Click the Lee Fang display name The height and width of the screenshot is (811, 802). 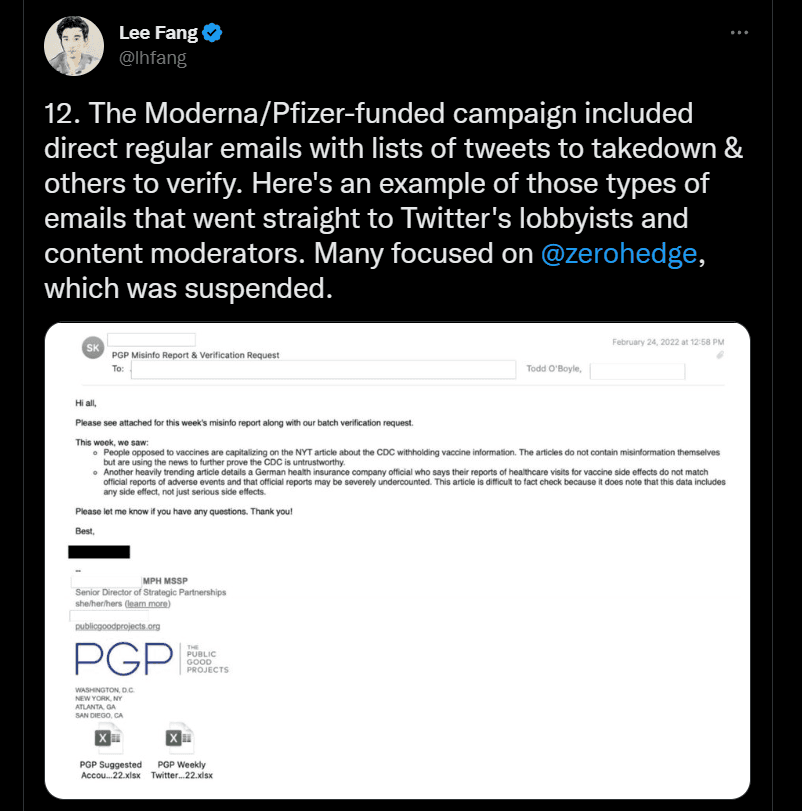tap(158, 32)
